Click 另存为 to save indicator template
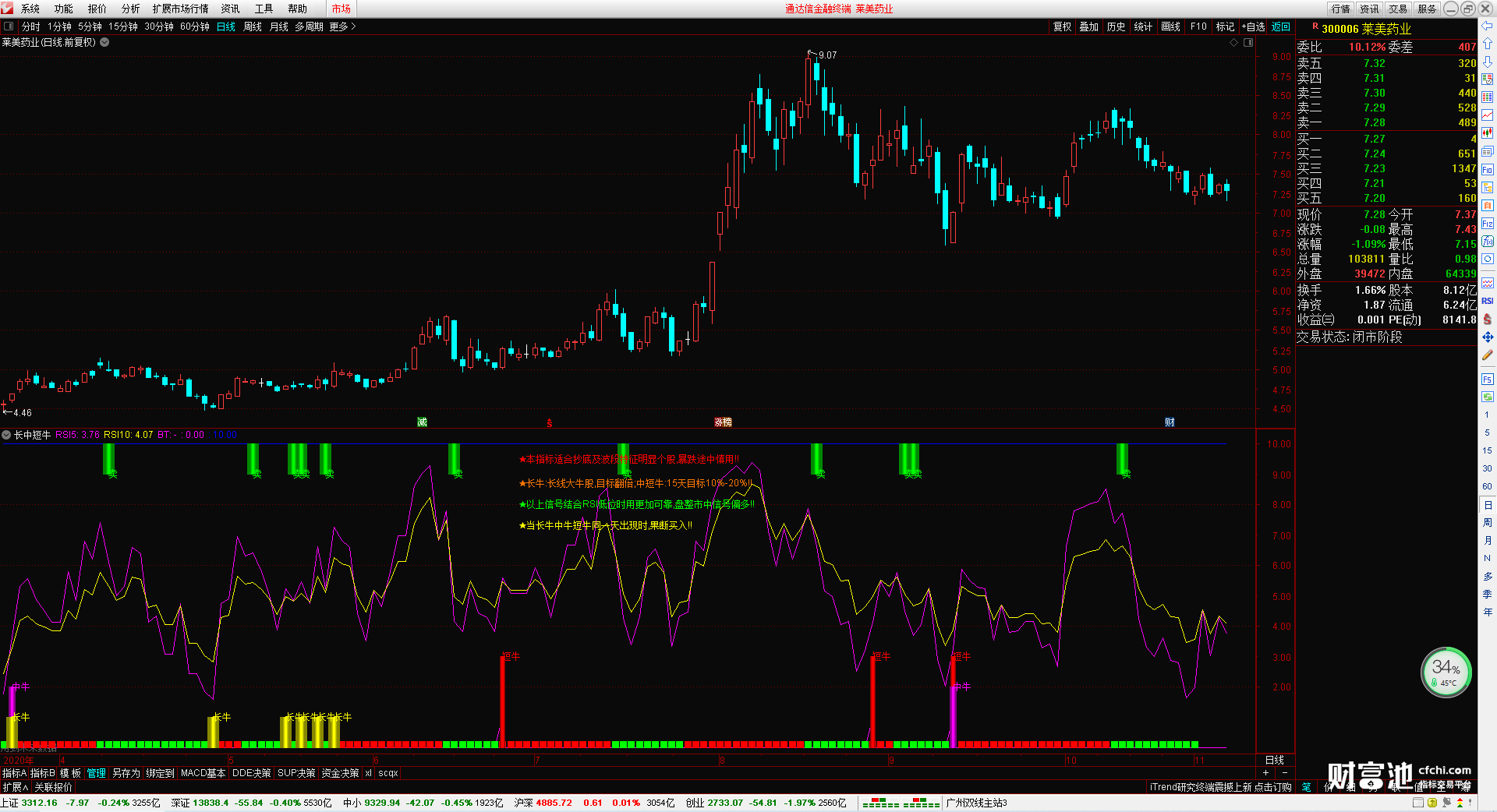Screen dimensions: 1497x812 126,773
